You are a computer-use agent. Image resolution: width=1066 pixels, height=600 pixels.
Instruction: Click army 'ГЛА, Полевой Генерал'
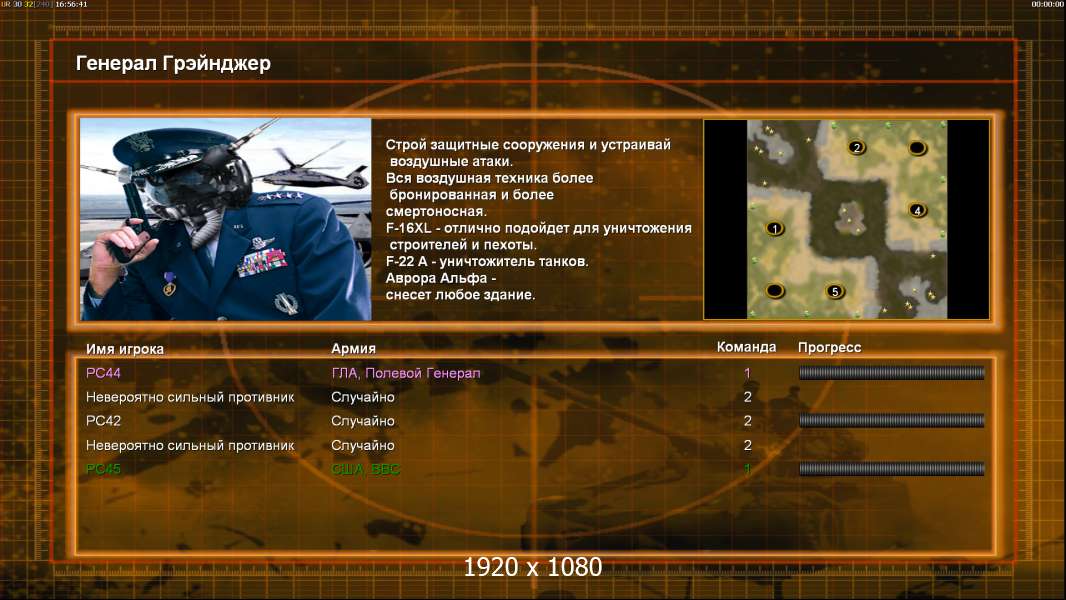(x=406, y=373)
